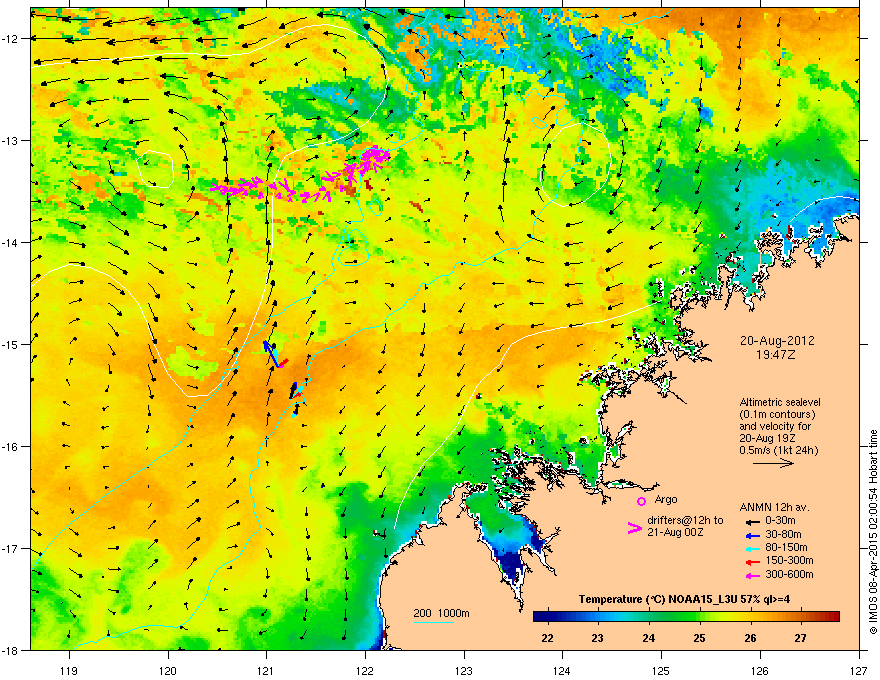Screen dimensions: 880x680
Task: Click the dark blue end of color bar
Action: pos(538,617)
